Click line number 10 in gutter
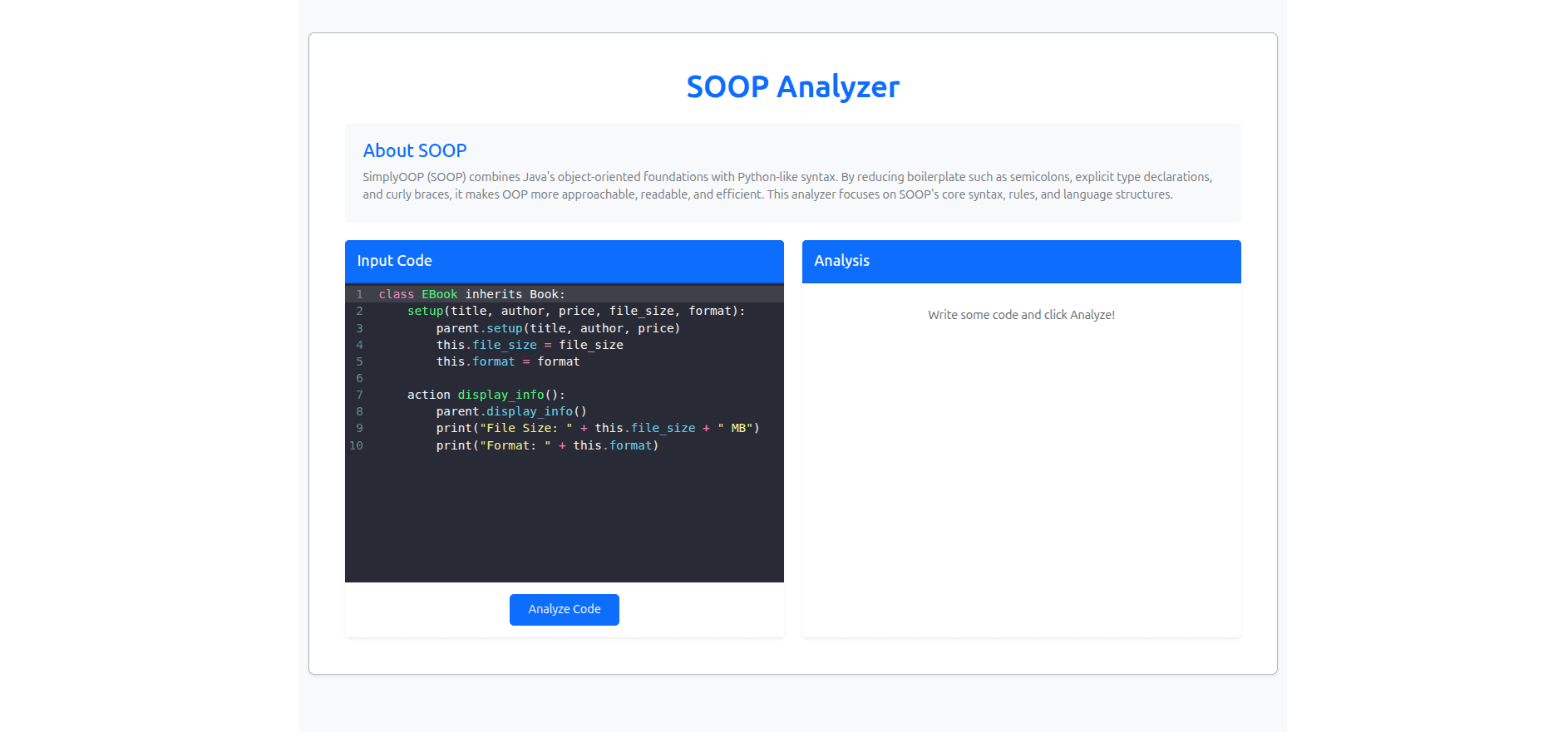 point(356,445)
